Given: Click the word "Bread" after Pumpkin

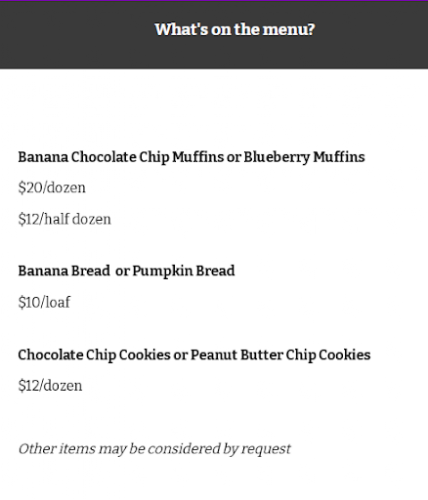Looking at the screenshot, I should point(215,271).
